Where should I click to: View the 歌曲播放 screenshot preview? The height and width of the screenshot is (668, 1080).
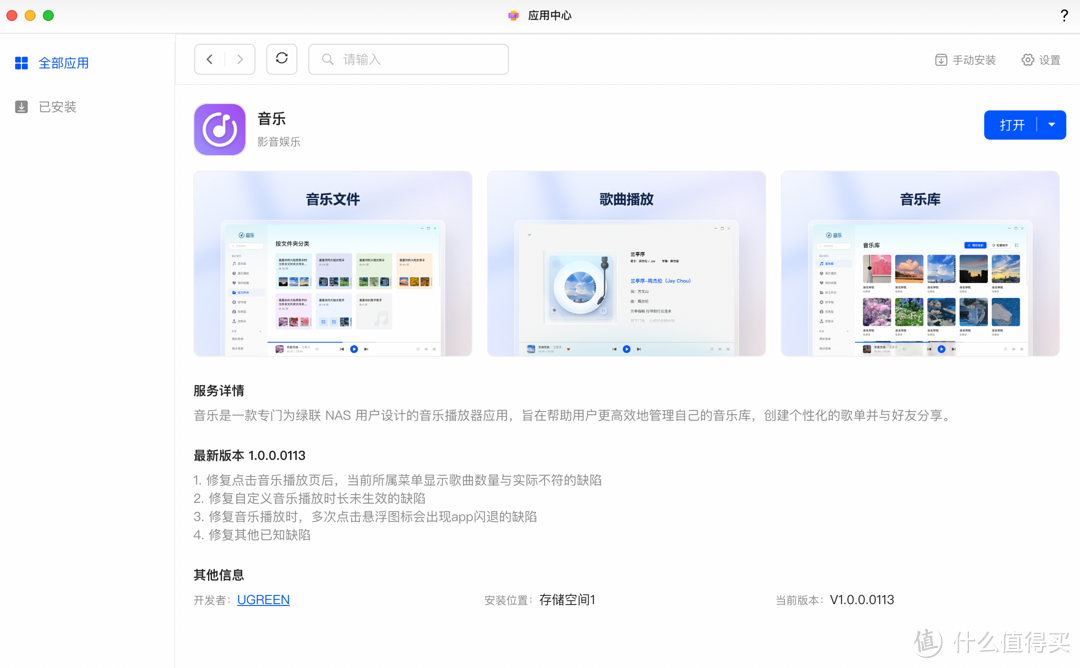626,263
